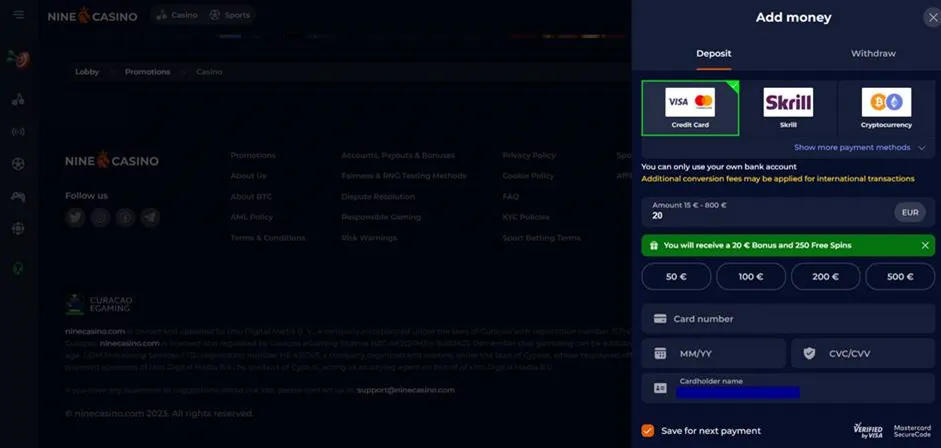The height and width of the screenshot is (448, 941).
Task: Click the Card number field
Action: click(x=788, y=319)
